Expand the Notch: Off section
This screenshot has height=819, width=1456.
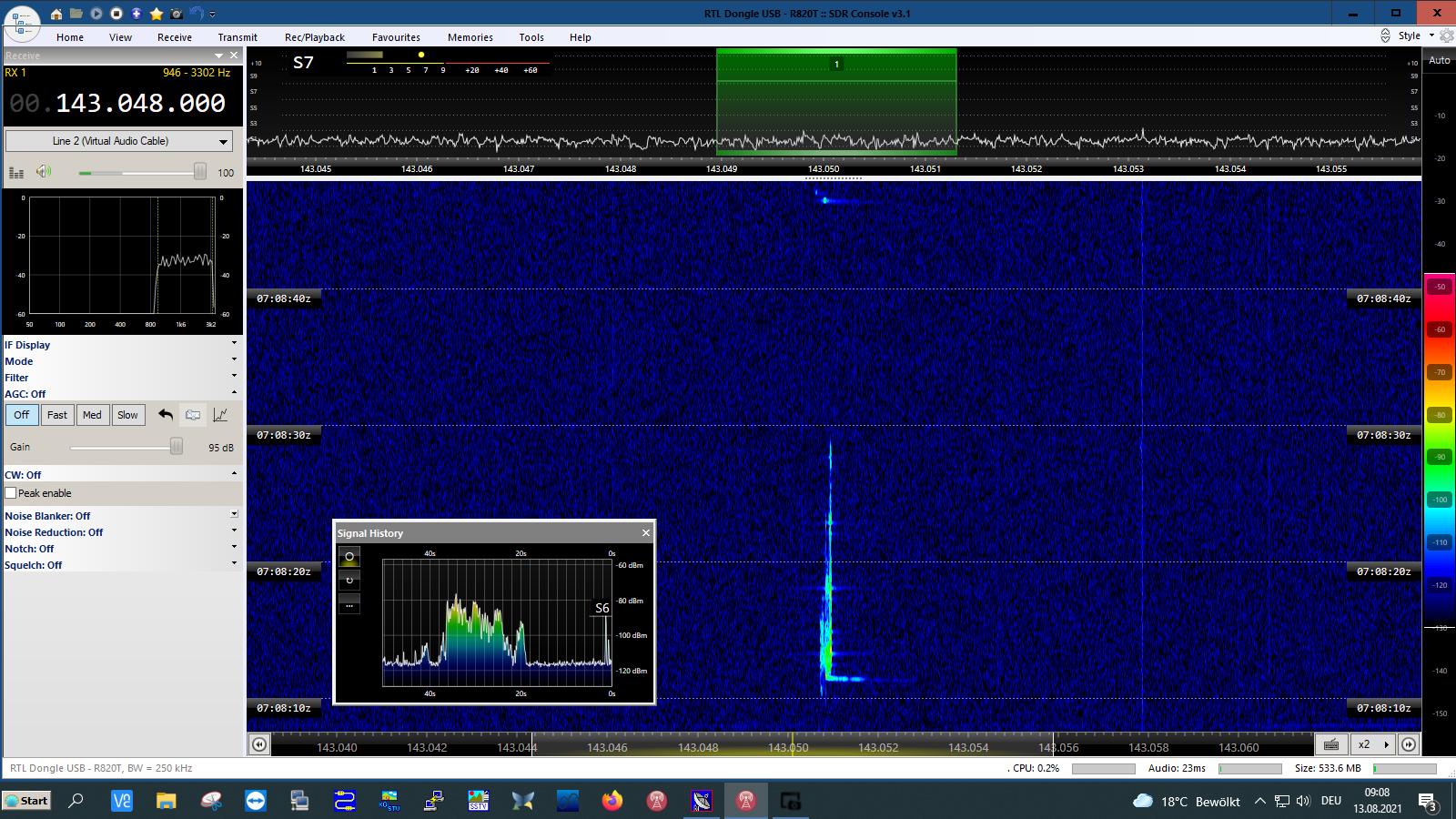(122, 549)
